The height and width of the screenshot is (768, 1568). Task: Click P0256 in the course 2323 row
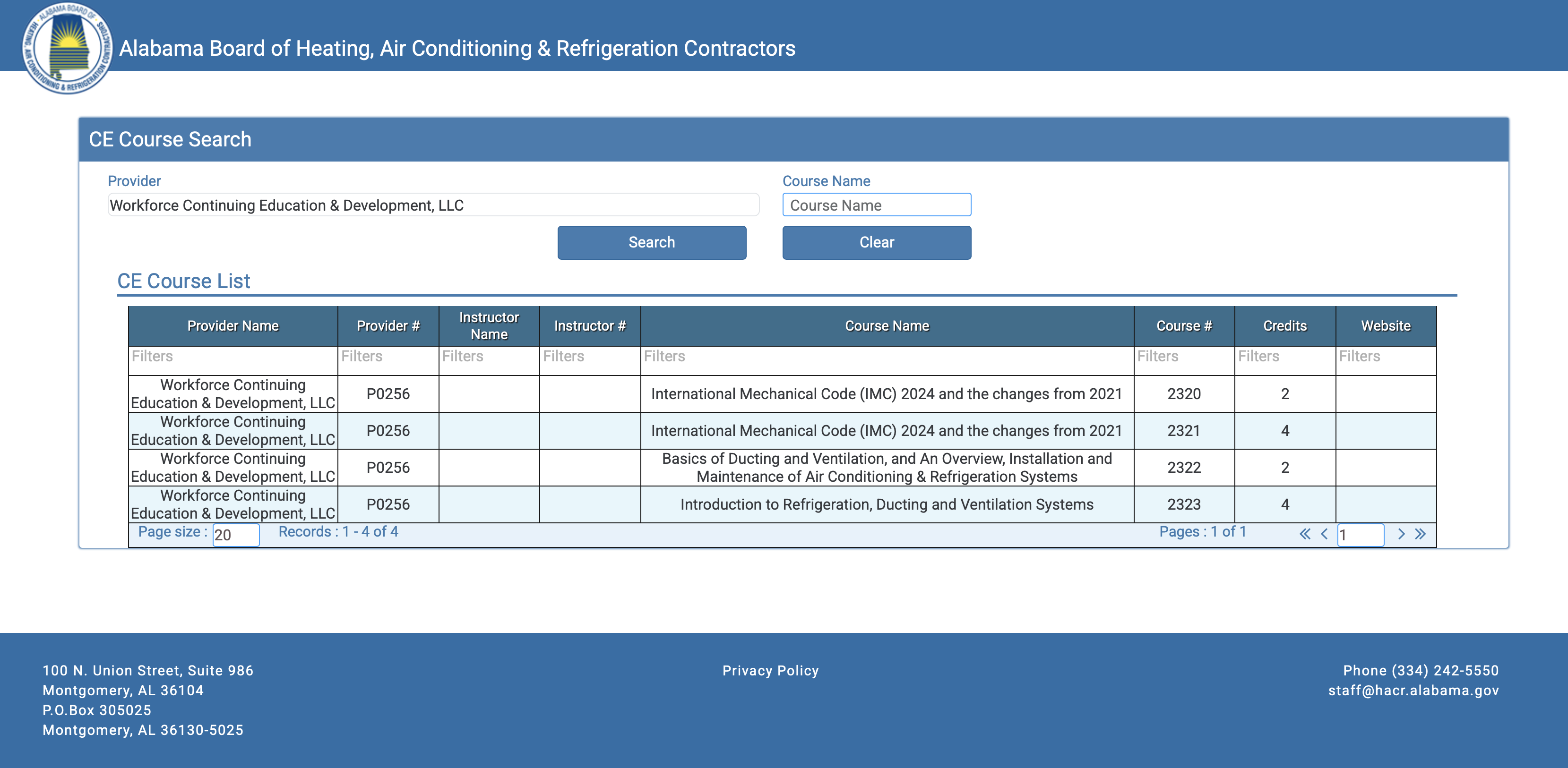tap(388, 504)
